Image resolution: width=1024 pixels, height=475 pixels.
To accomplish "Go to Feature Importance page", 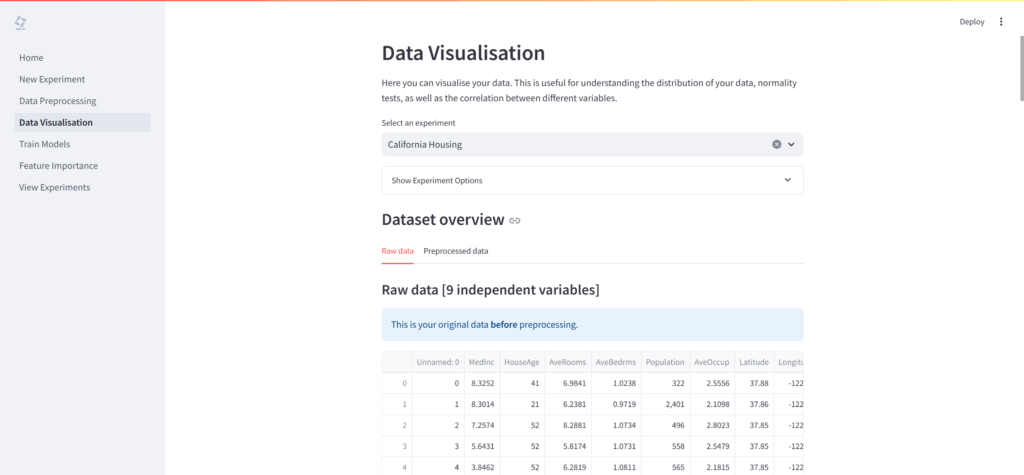I will (x=58, y=166).
